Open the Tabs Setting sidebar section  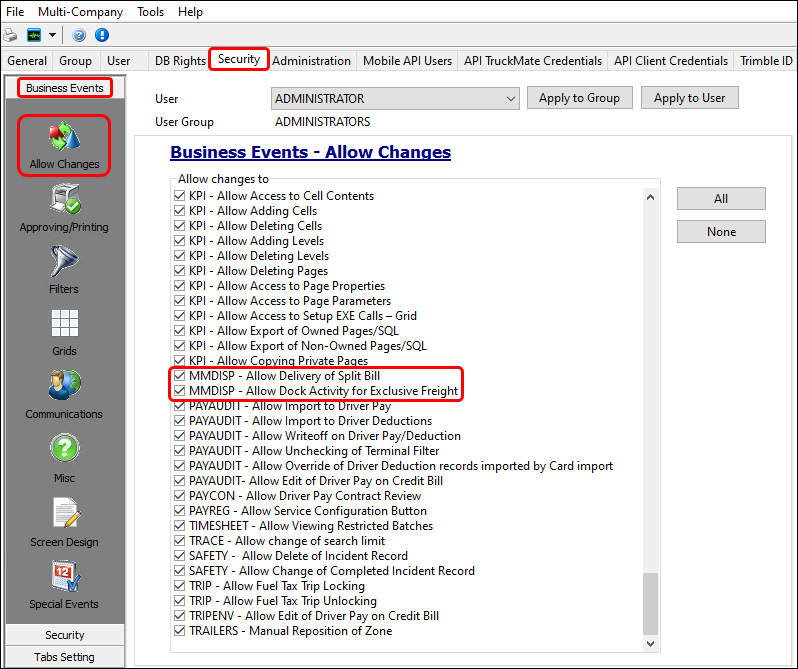click(65, 657)
